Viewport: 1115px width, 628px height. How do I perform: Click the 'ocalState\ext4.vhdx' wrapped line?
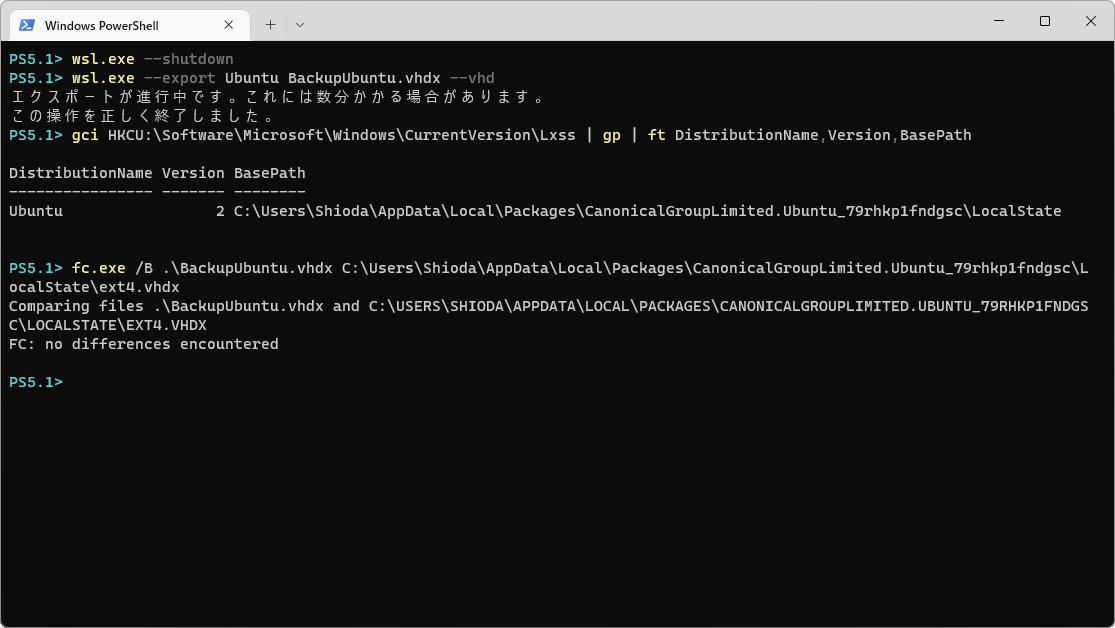[x=94, y=287]
